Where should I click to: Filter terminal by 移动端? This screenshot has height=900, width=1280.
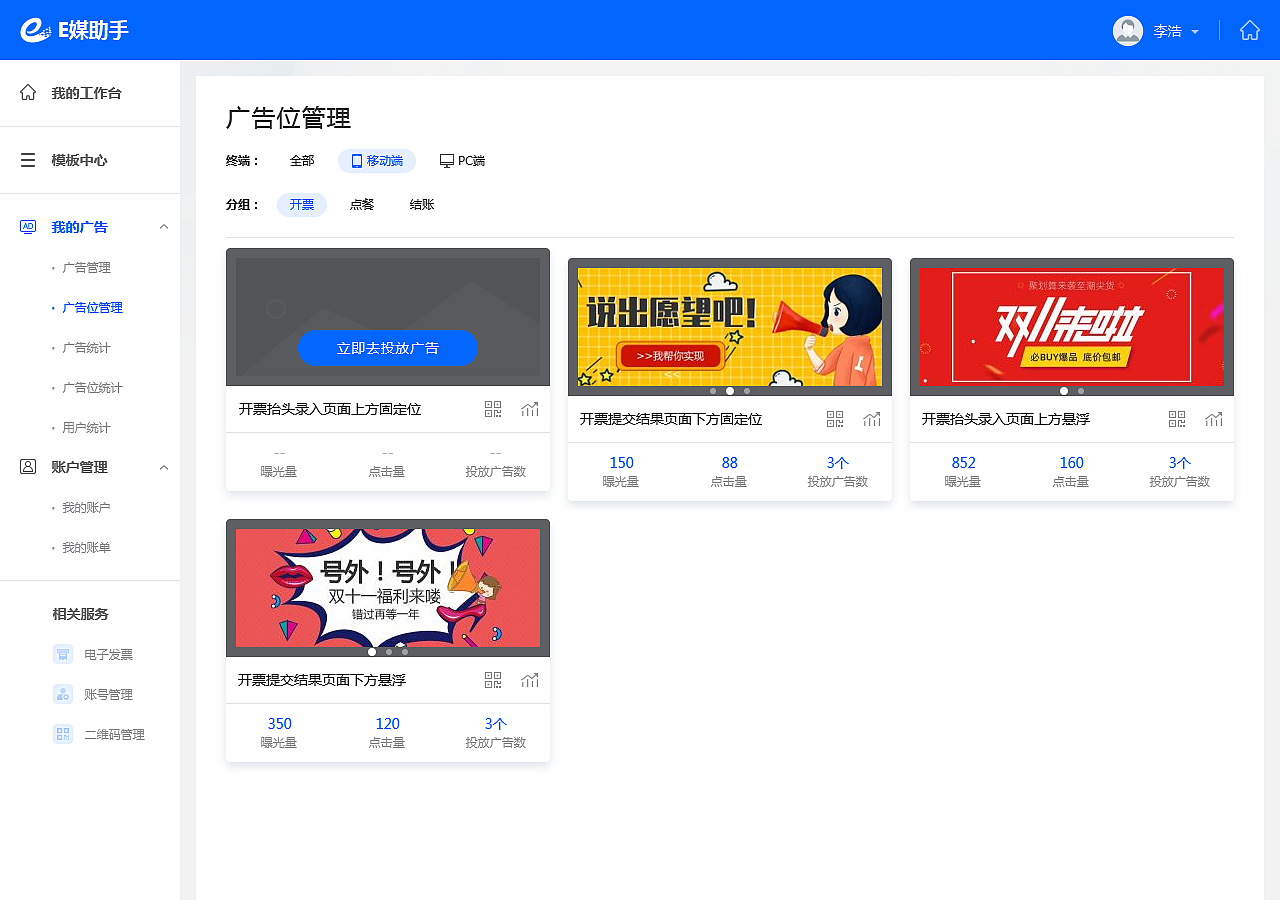377,161
